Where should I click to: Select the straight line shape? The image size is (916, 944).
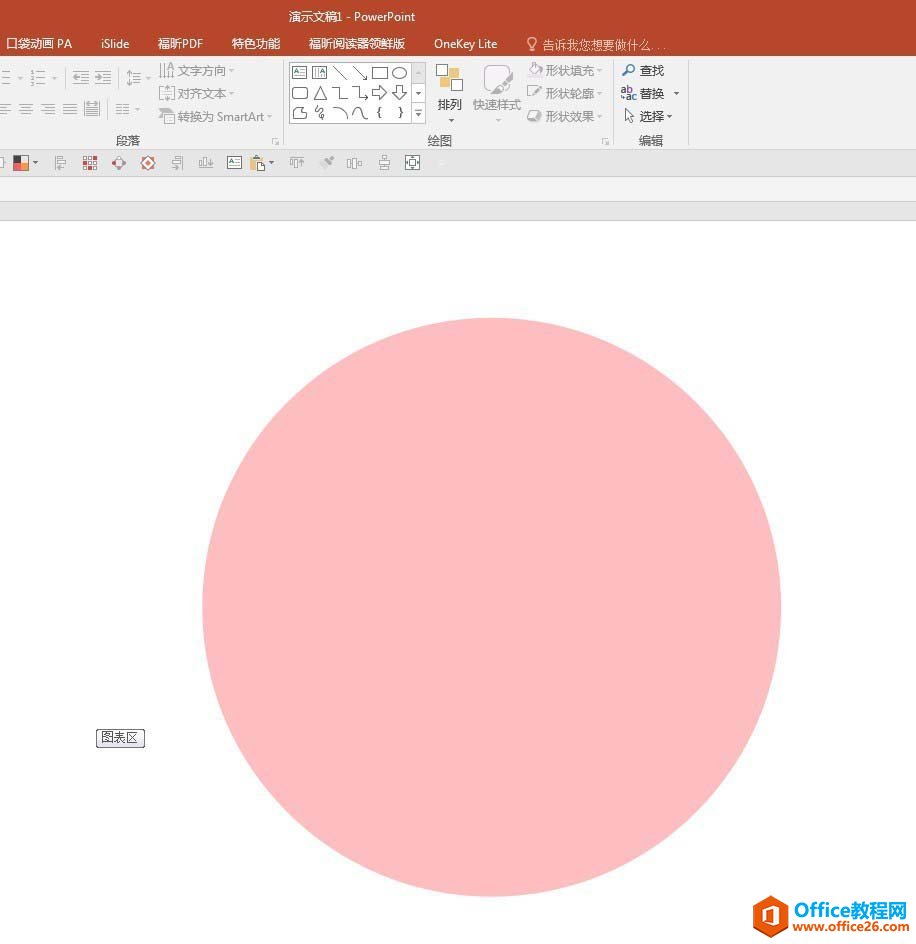point(340,73)
